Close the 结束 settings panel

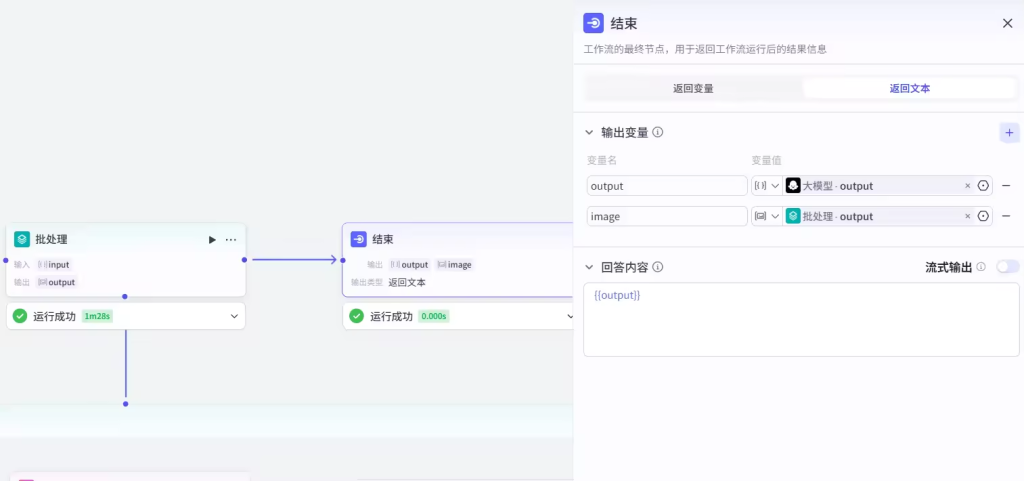1007,23
